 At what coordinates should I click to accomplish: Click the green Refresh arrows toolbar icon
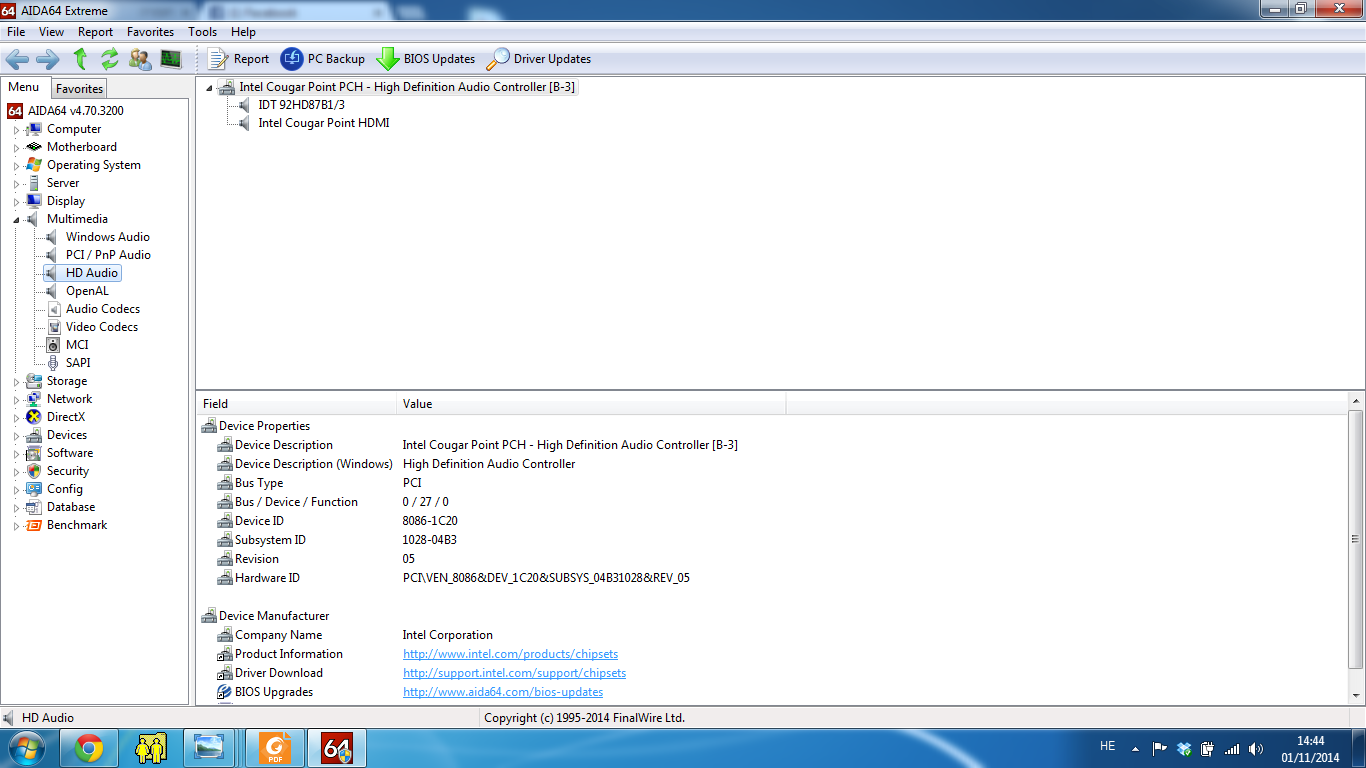110,59
